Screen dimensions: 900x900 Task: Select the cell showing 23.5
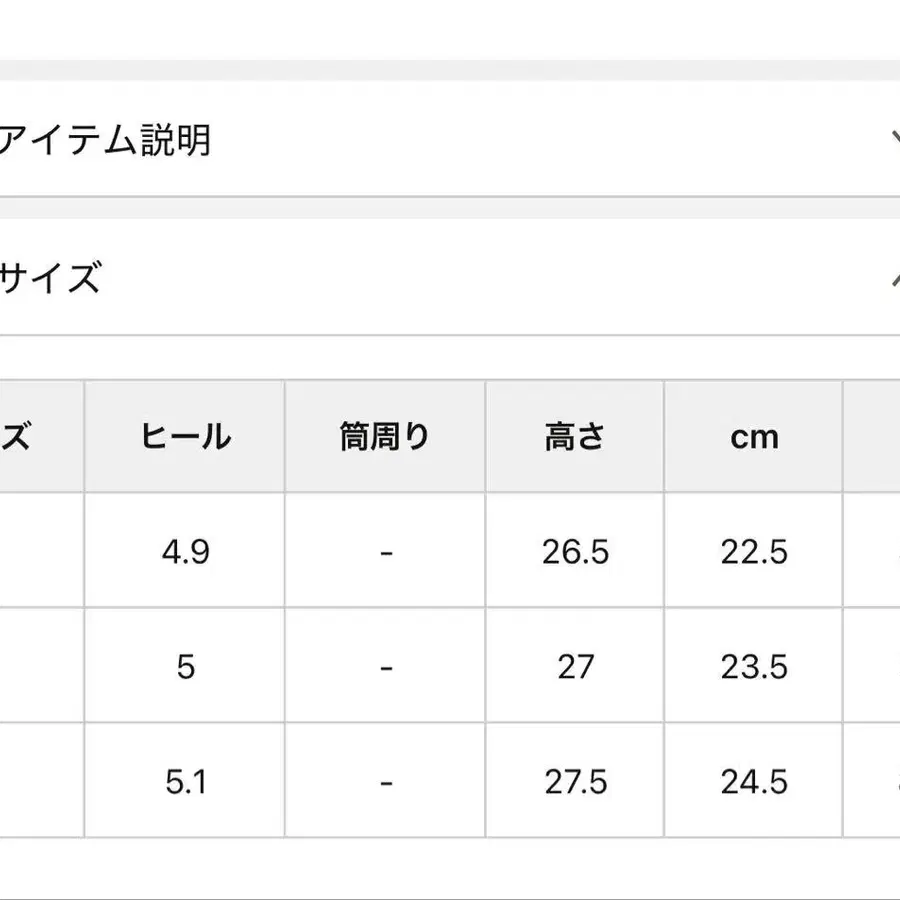[754, 665]
